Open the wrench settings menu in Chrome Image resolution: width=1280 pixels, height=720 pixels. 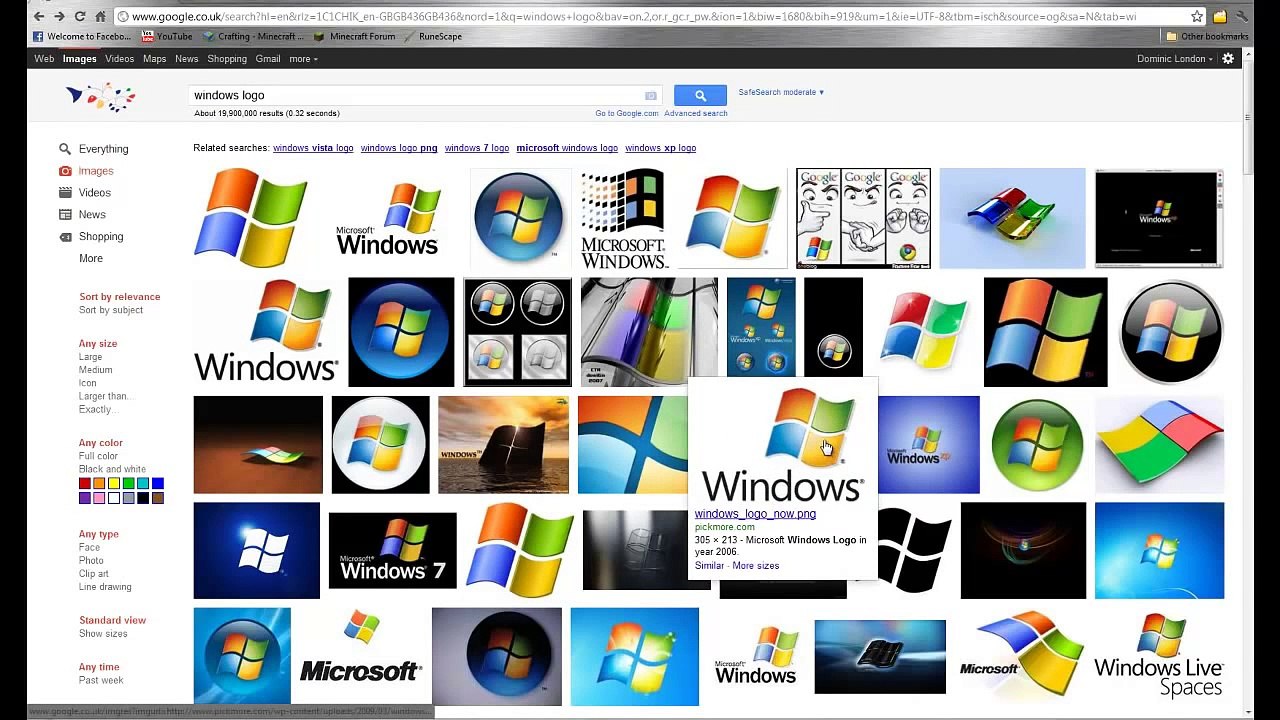pyautogui.click(x=1241, y=16)
